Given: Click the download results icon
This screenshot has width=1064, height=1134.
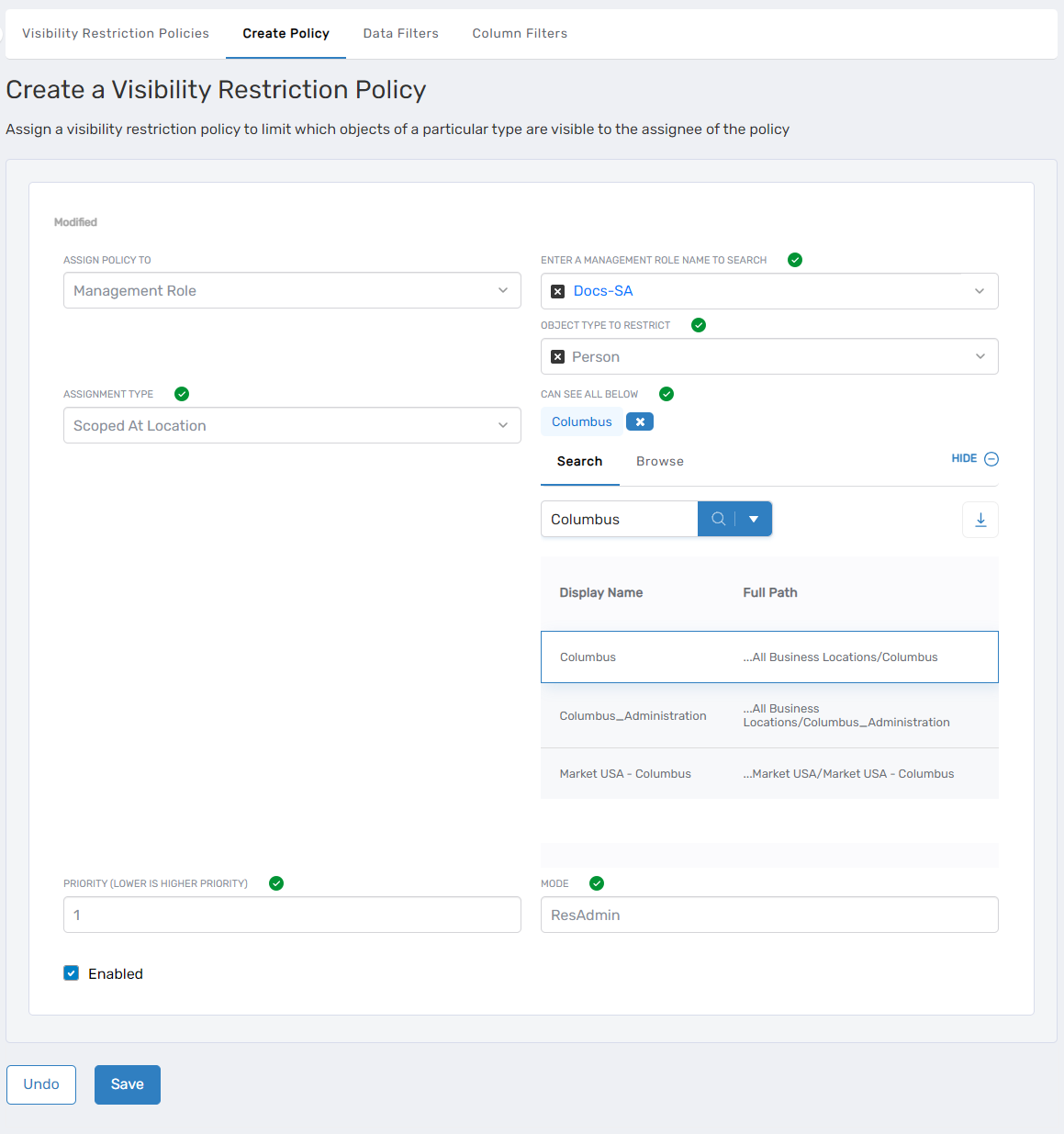Looking at the screenshot, I should click(980, 519).
